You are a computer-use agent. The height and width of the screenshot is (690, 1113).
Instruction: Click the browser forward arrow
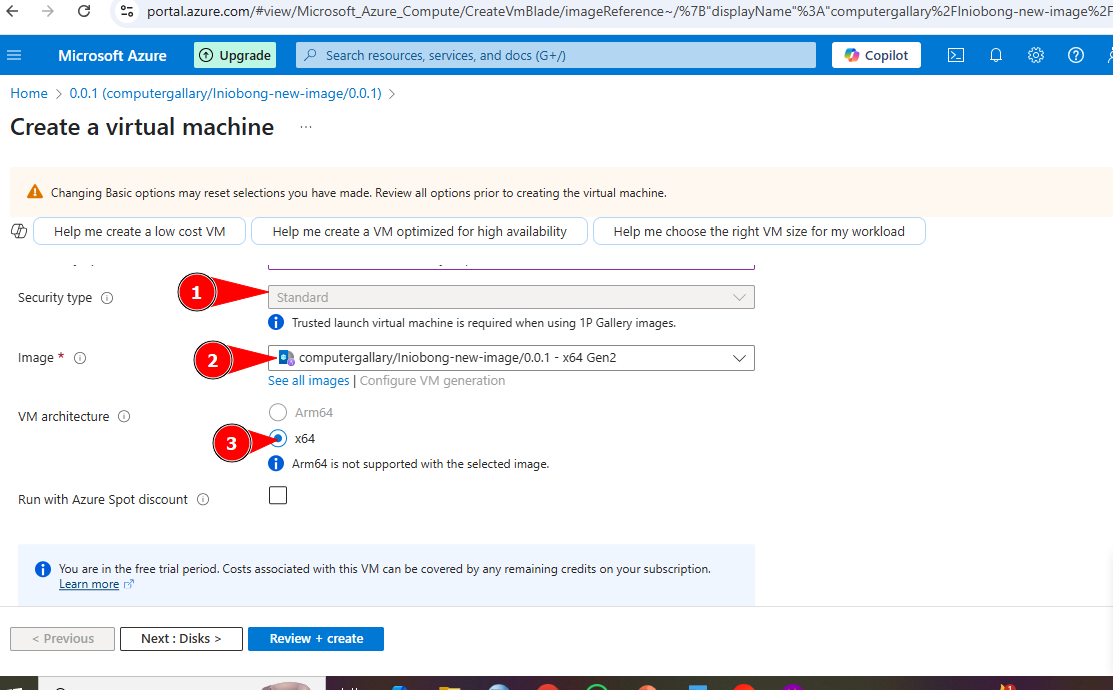point(48,11)
